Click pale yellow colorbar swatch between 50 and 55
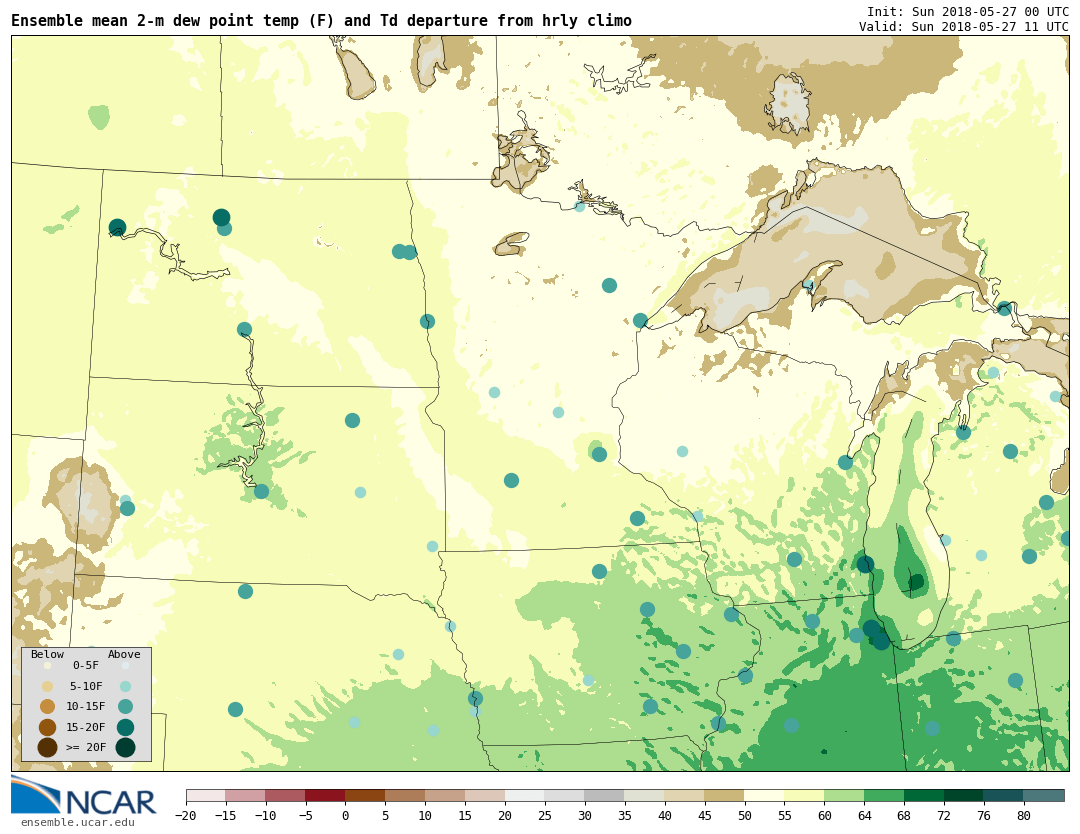 [765, 795]
